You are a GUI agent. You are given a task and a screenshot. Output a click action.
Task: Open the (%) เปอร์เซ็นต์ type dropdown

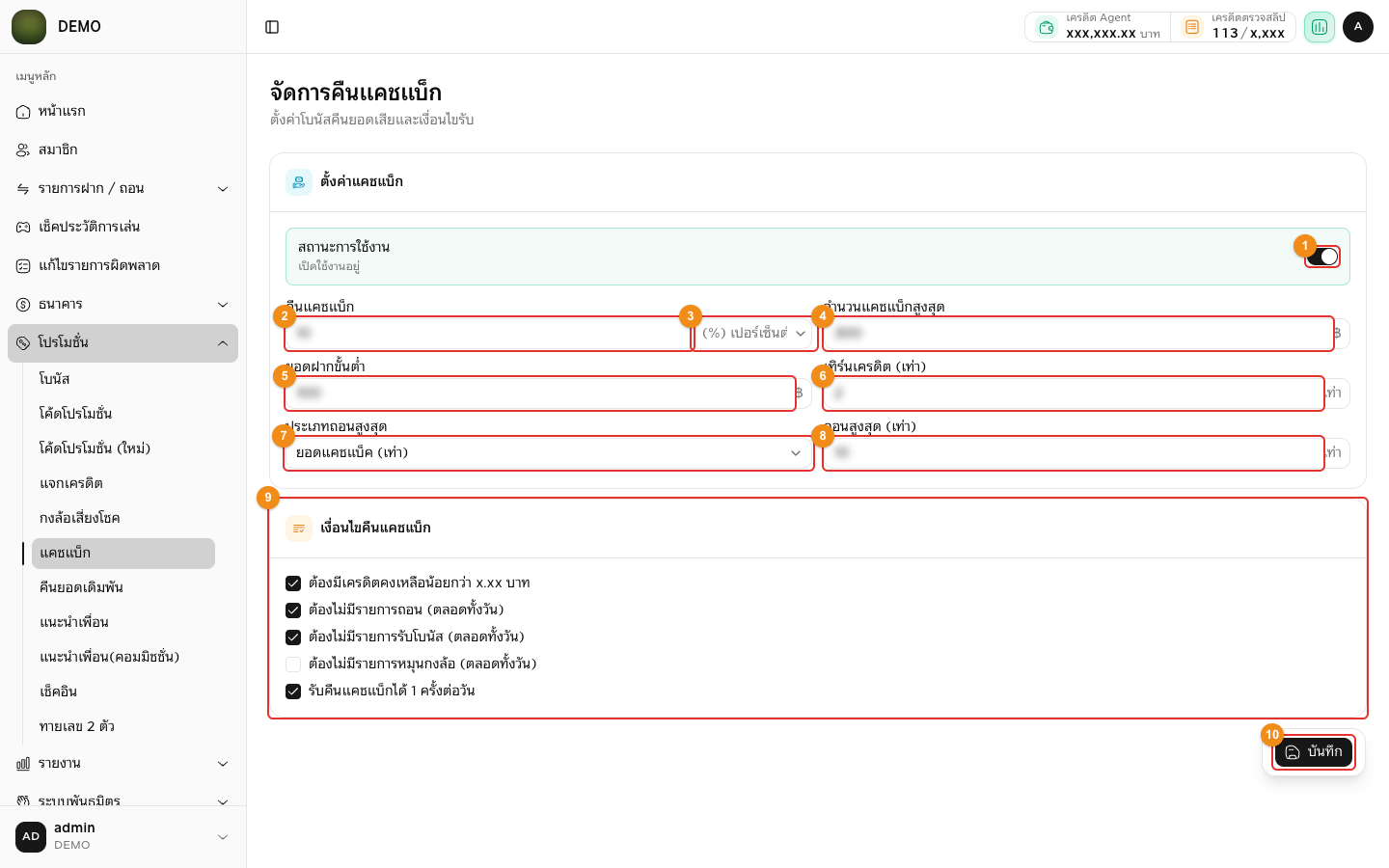[754, 334]
